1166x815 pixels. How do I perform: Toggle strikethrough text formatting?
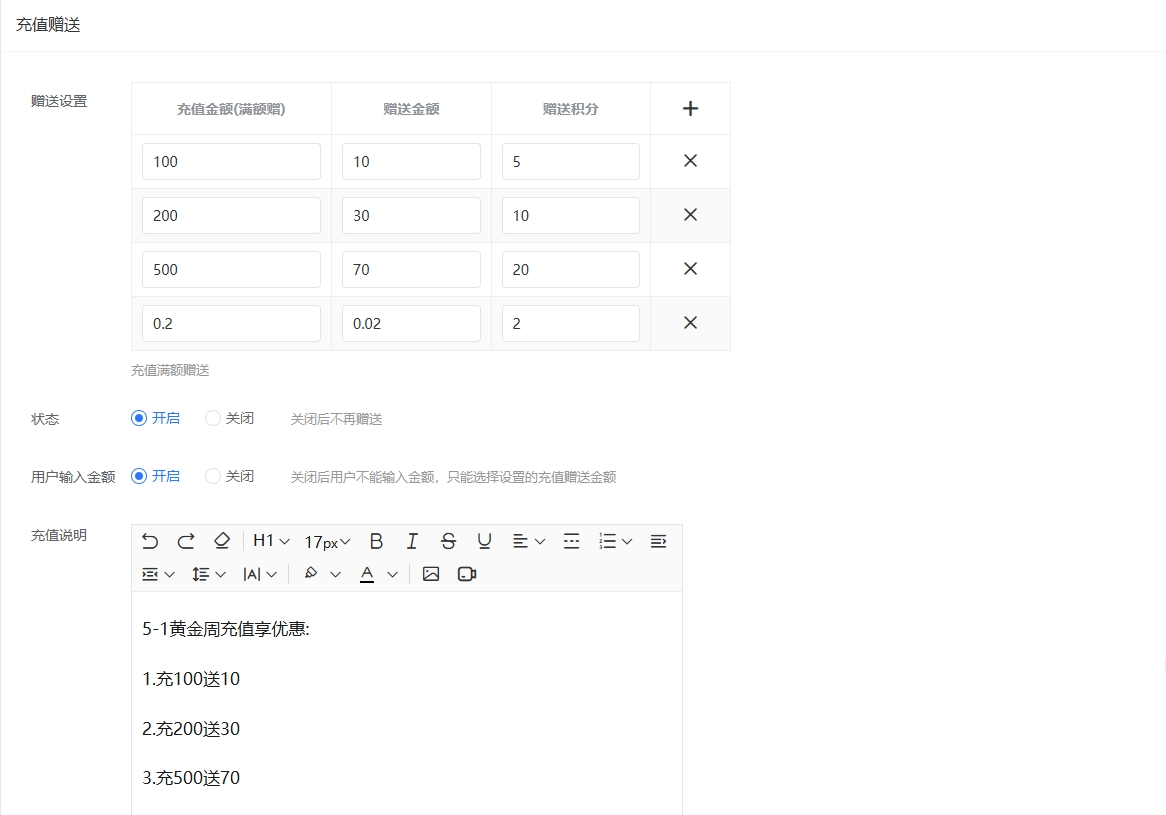[448, 541]
